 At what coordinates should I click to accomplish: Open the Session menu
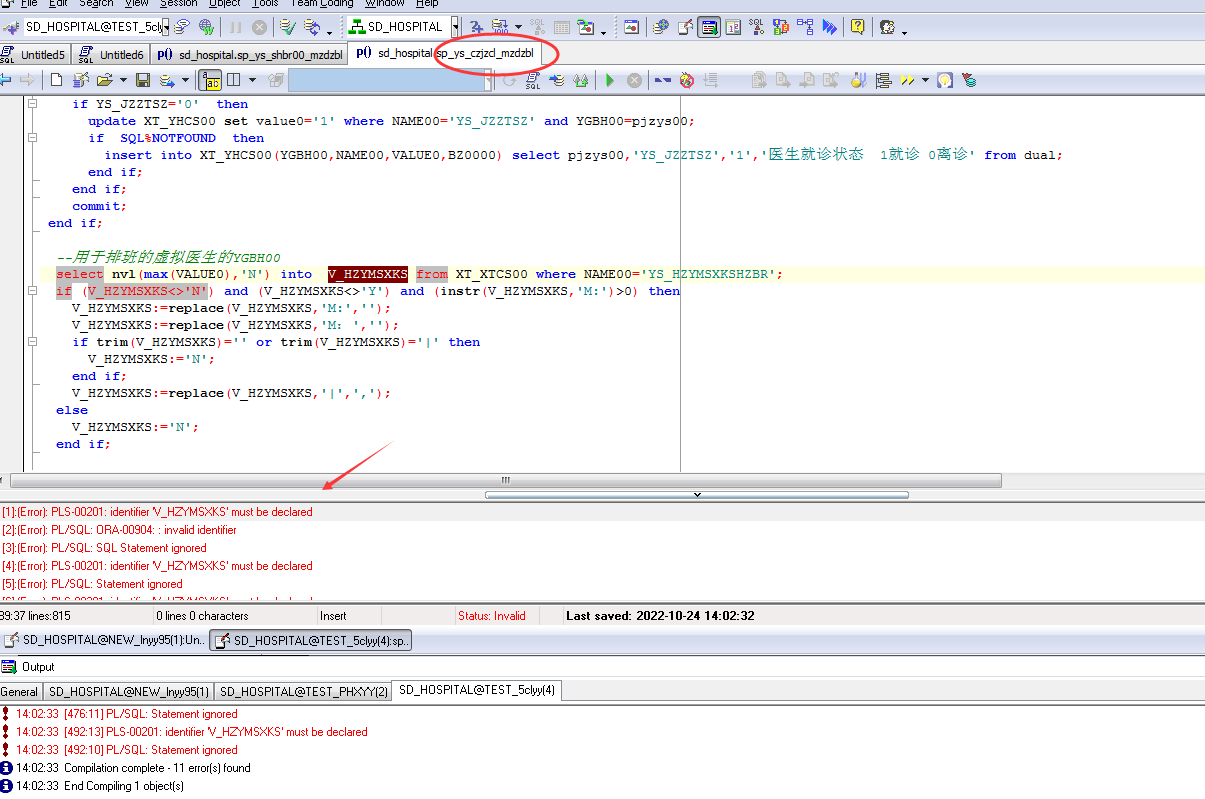tap(179, 4)
